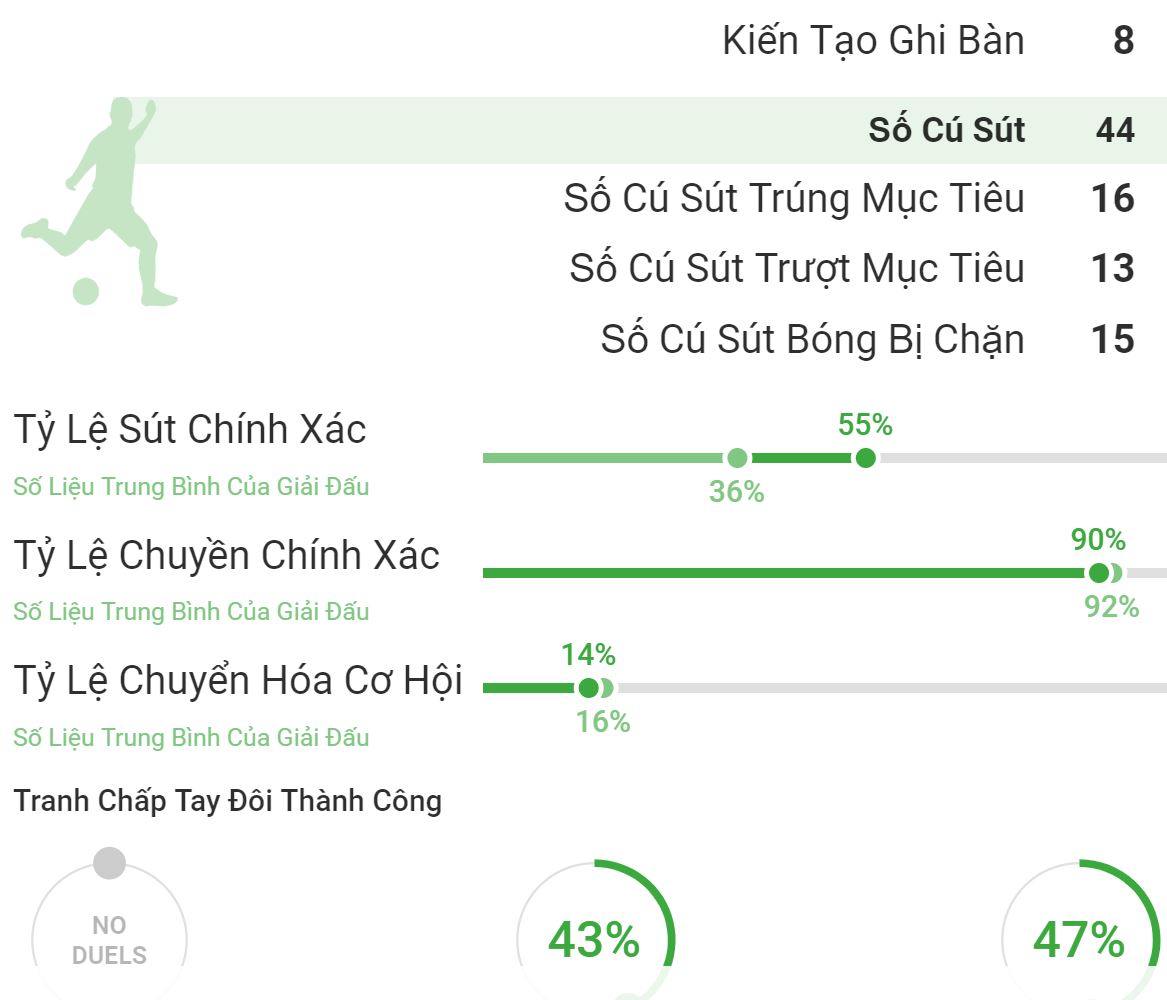This screenshot has height=1000, width=1167.
Task: Click the 16% league average conversion label
Action: tap(603, 722)
